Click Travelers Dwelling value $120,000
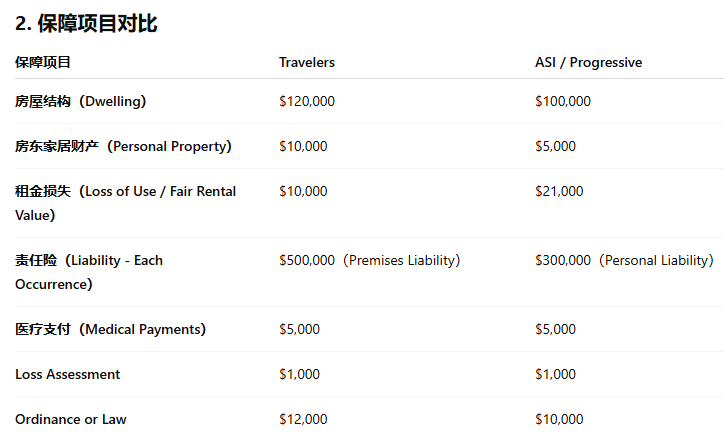 click(x=307, y=101)
